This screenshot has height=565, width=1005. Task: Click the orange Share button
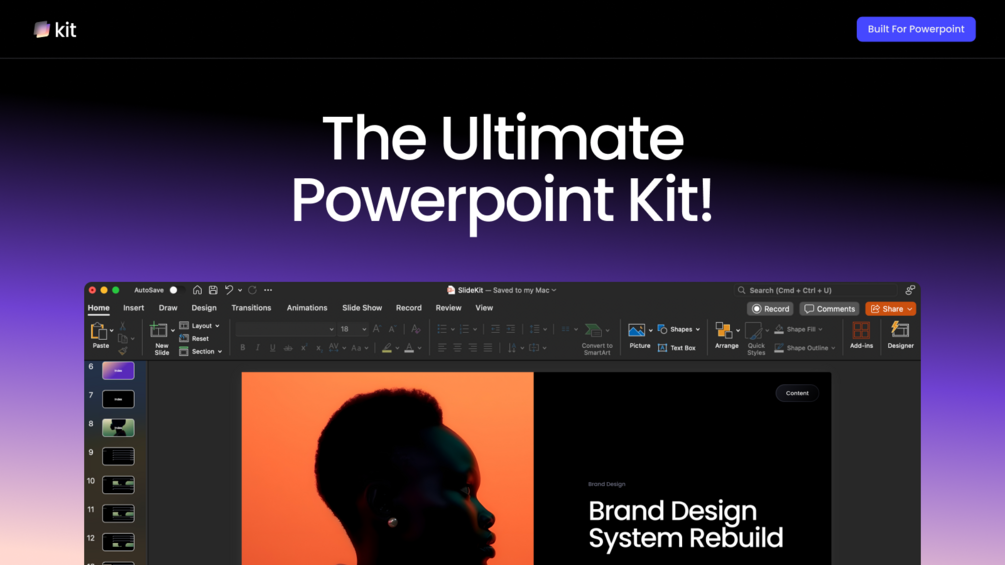tap(890, 309)
